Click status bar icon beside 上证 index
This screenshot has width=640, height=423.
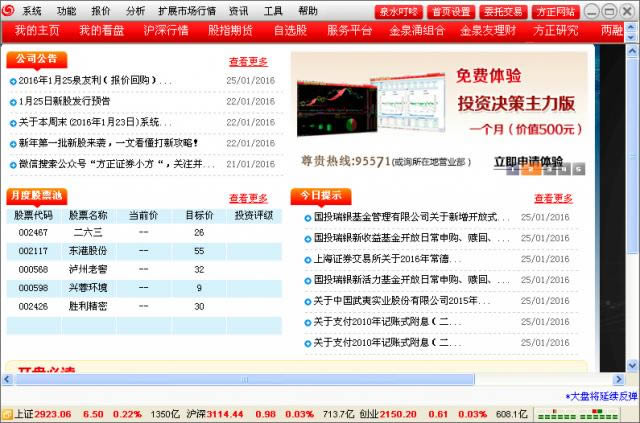[7, 414]
